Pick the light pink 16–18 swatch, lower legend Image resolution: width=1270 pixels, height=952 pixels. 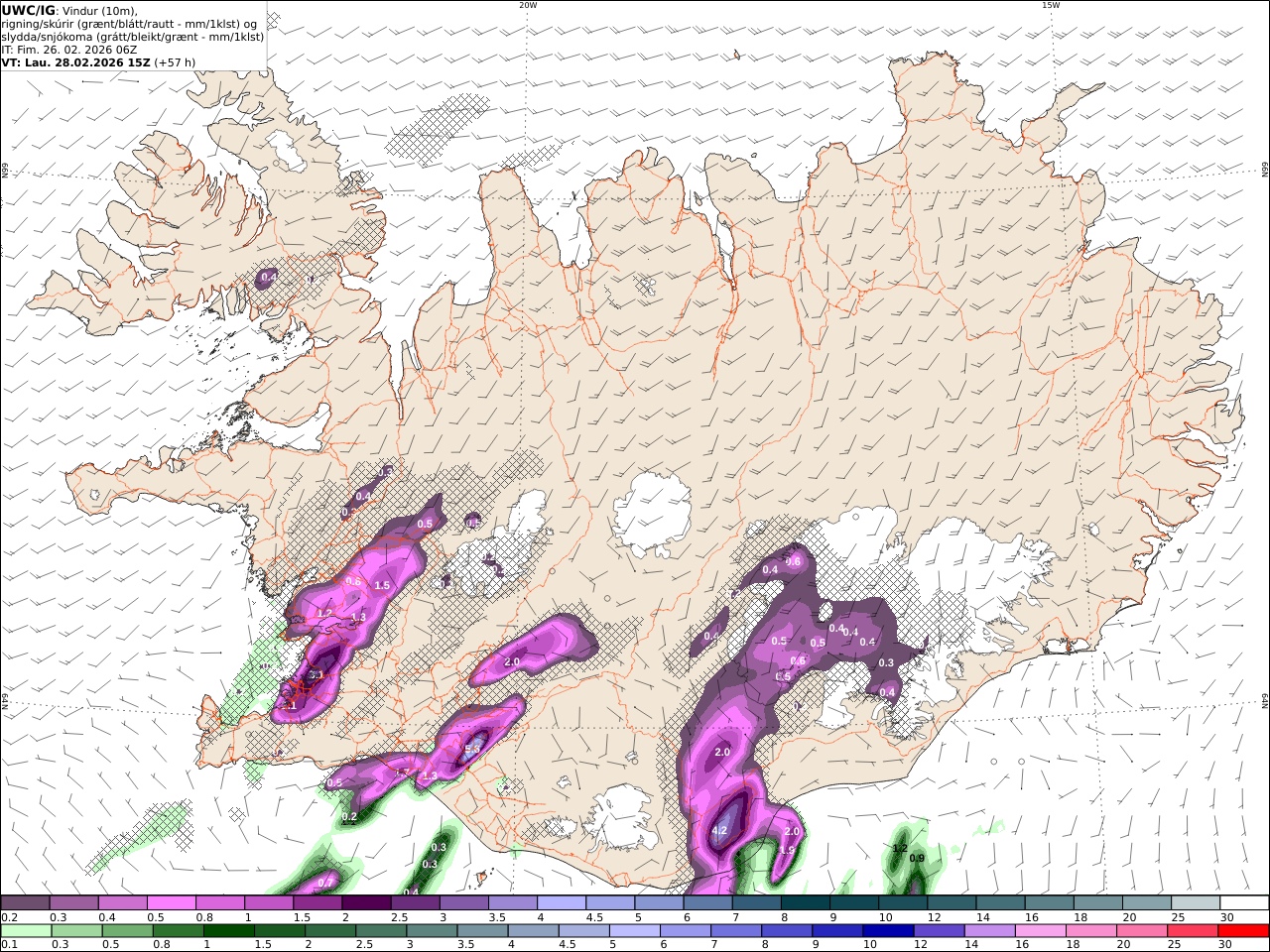pos(1042,931)
